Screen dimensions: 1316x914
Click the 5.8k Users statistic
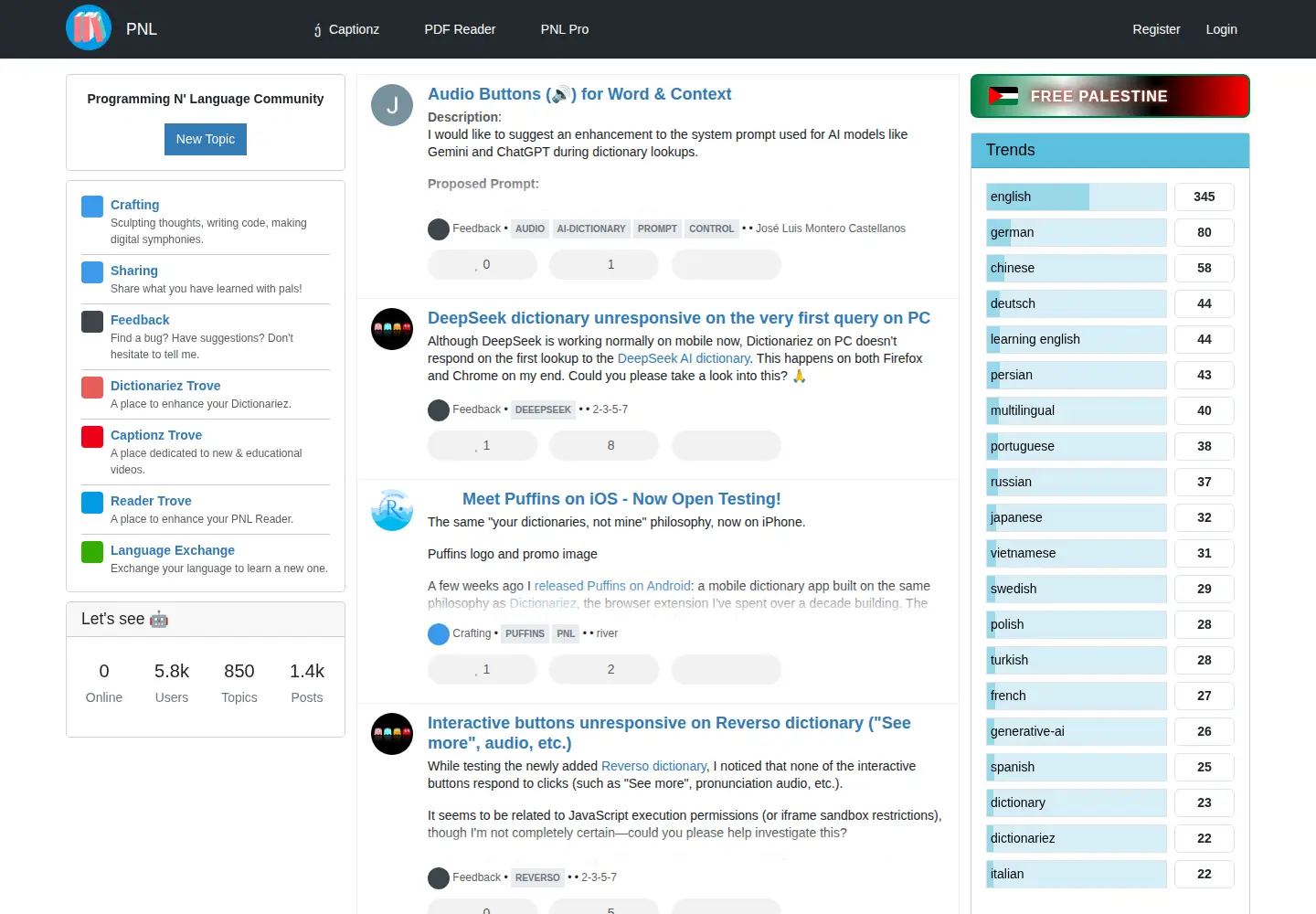point(172,683)
